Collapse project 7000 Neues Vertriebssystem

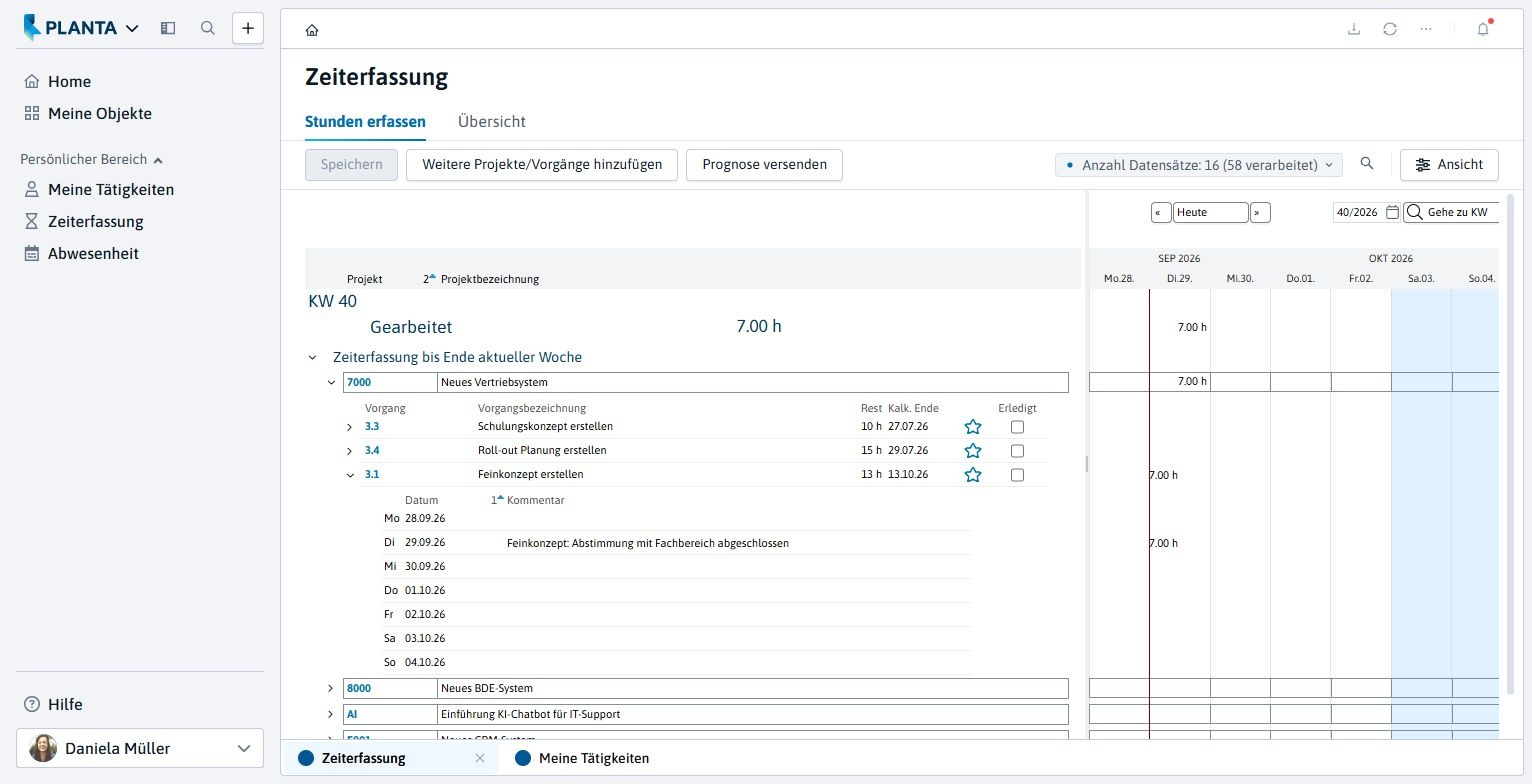click(331, 382)
